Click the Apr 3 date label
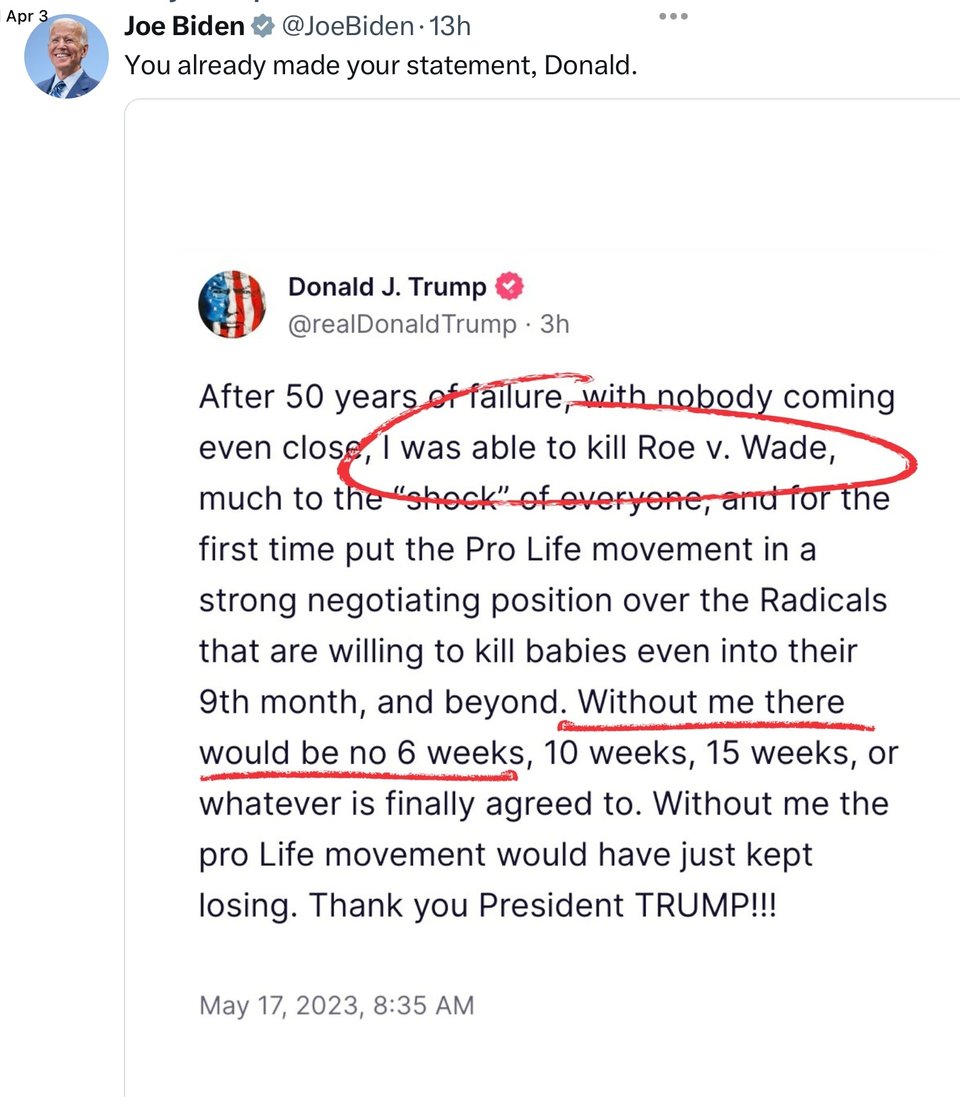Screen dimensions: 960x1097 (x=27, y=17)
